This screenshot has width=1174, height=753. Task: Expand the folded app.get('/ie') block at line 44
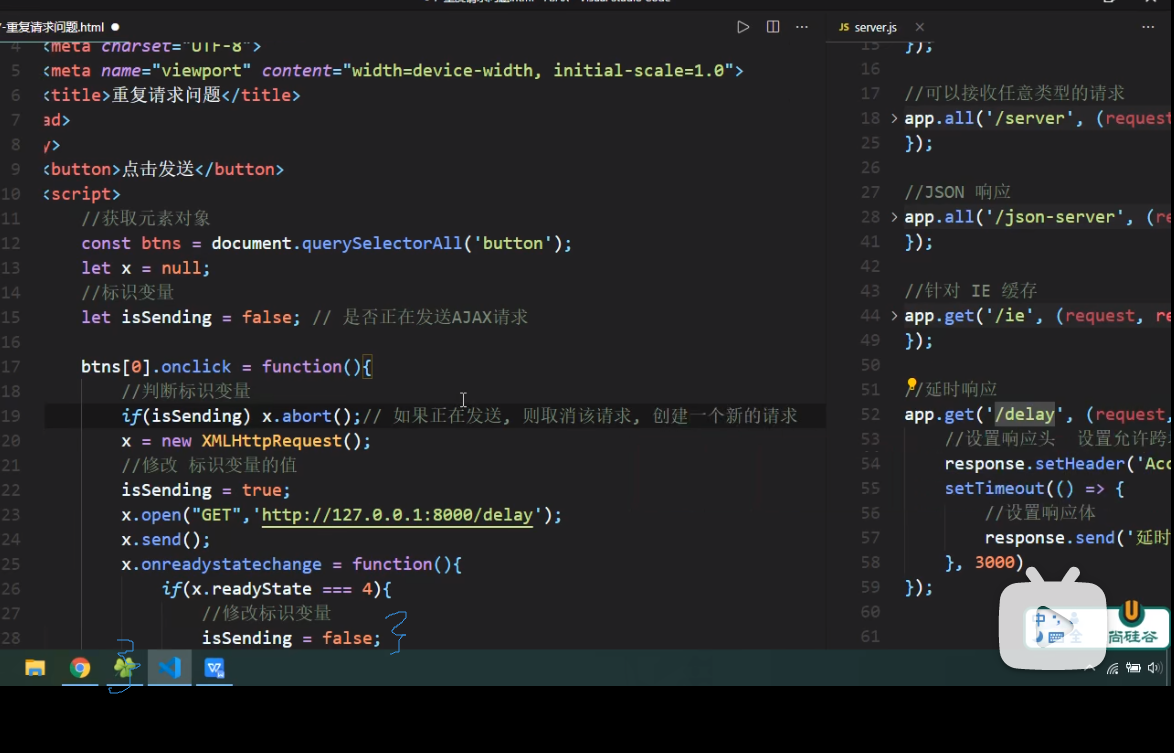coord(894,316)
